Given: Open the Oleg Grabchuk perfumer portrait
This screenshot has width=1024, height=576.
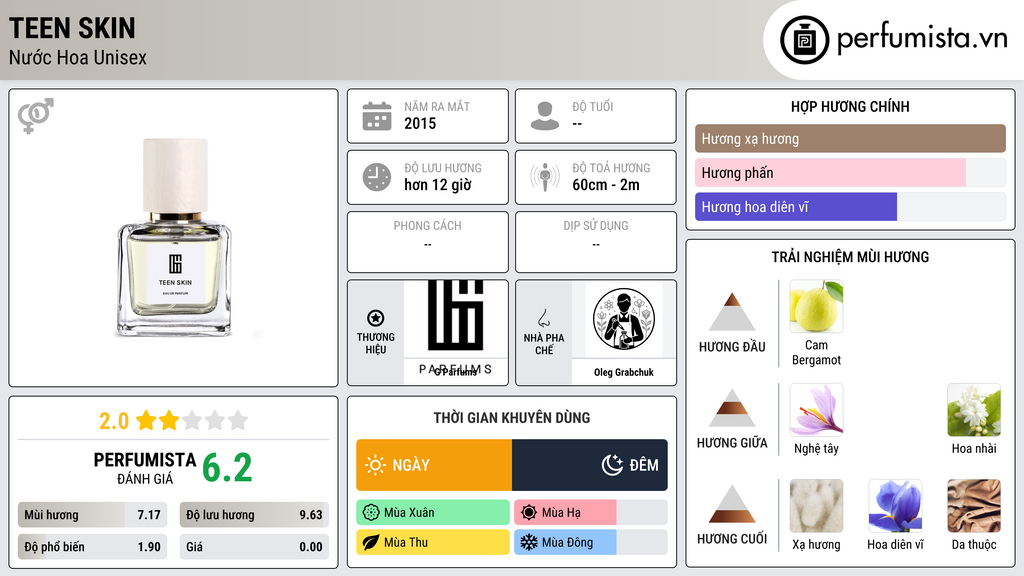Looking at the screenshot, I should point(624,319).
